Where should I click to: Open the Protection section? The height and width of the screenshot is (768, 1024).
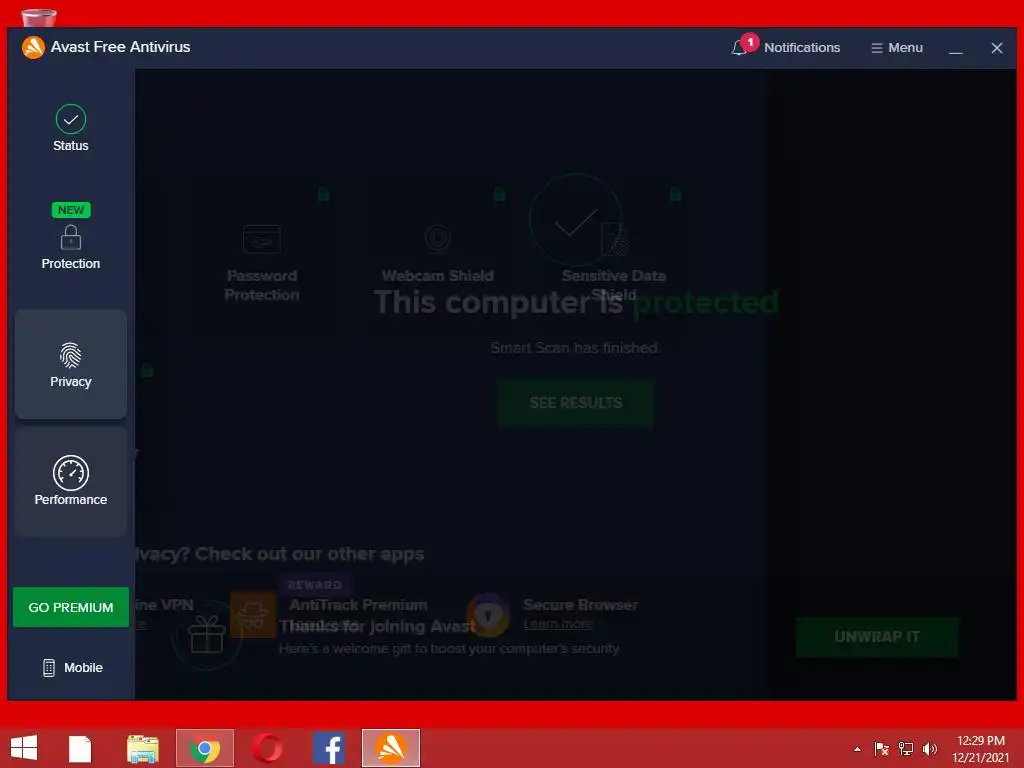click(x=71, y=236)
